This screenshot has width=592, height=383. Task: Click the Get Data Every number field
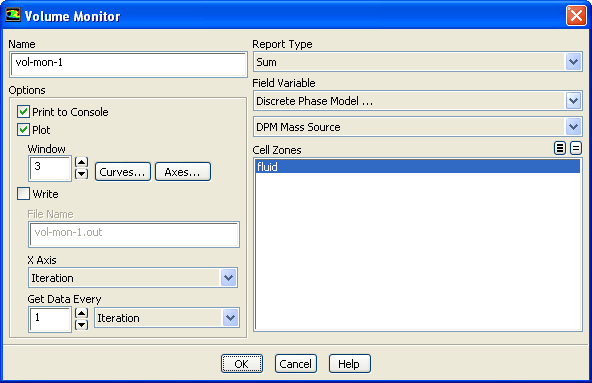50,320
